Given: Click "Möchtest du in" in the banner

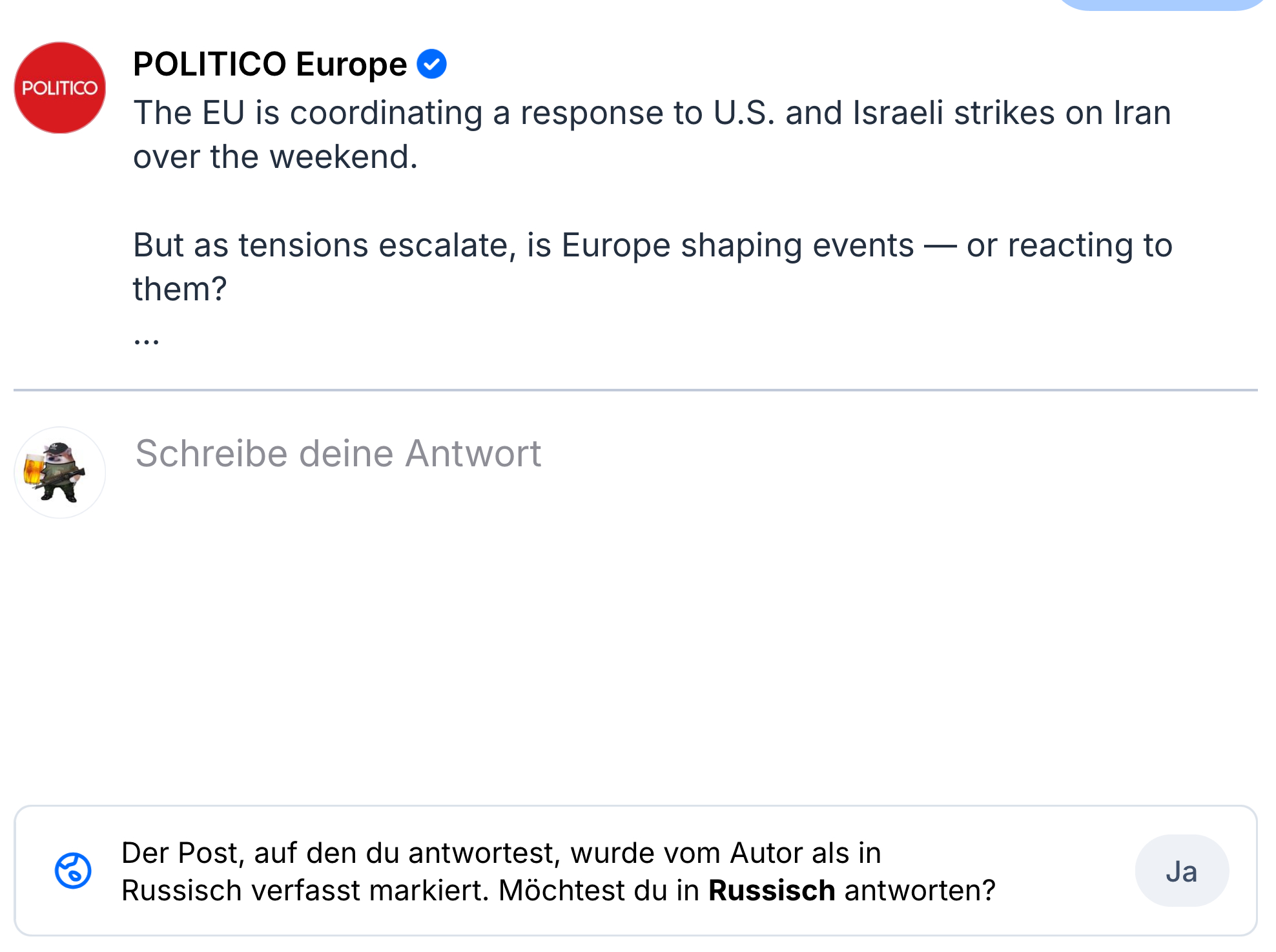Looking at the screenshot, I should point(599,890).
